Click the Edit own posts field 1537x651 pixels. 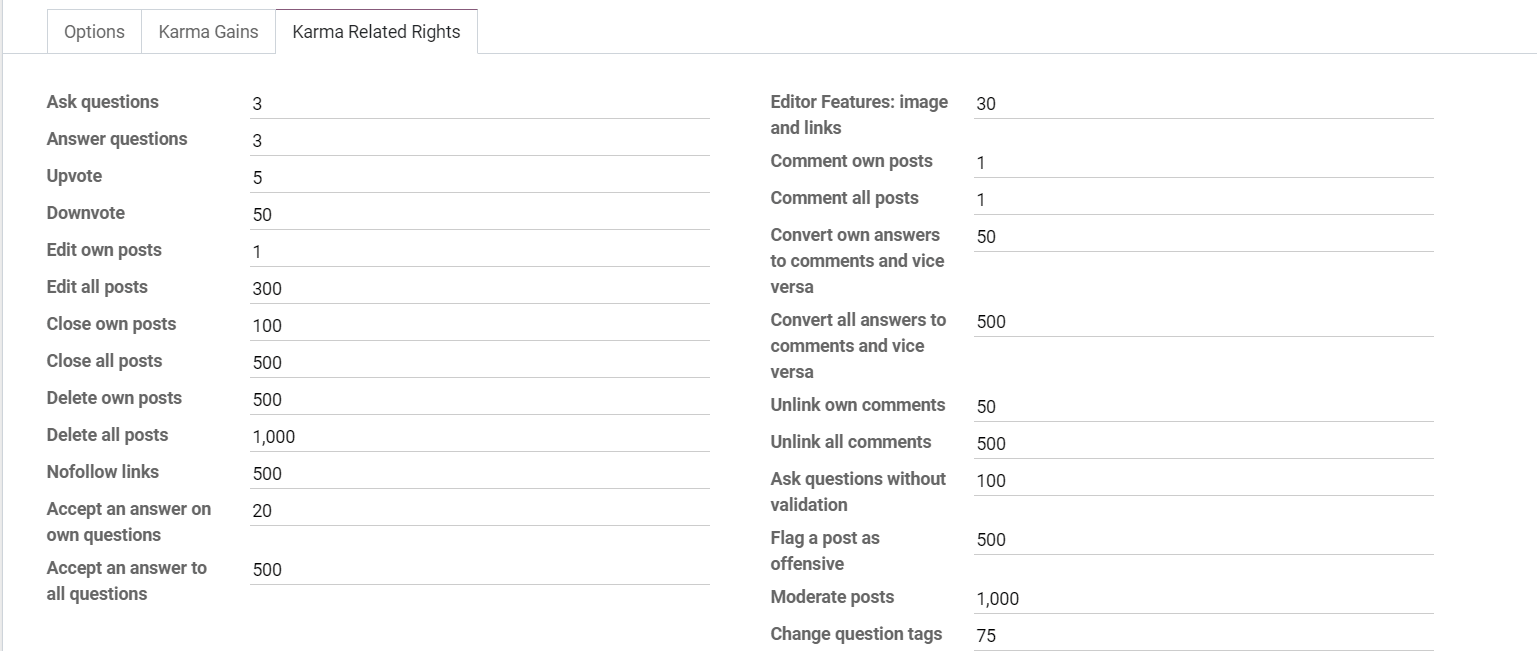click(480, 252)
